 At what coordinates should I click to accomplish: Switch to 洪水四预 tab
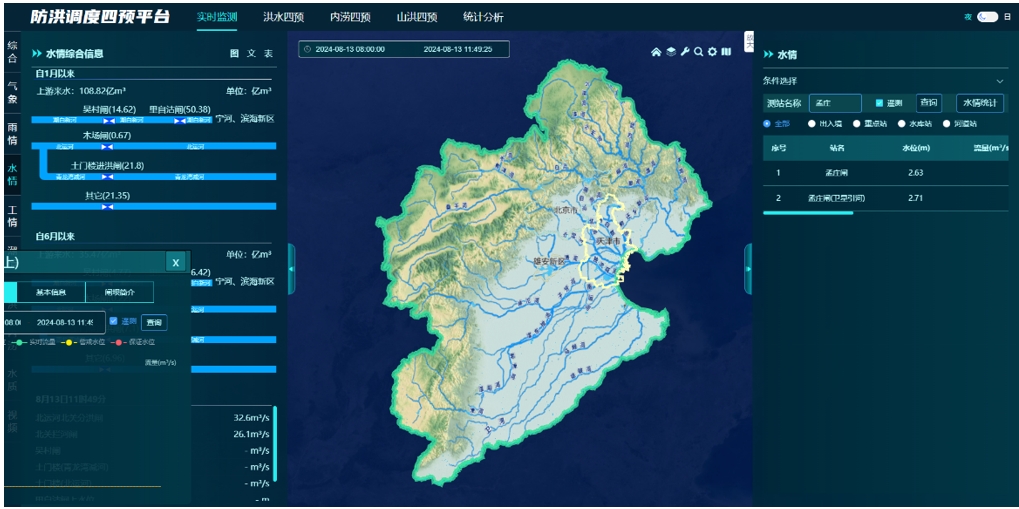click(283, 17)
